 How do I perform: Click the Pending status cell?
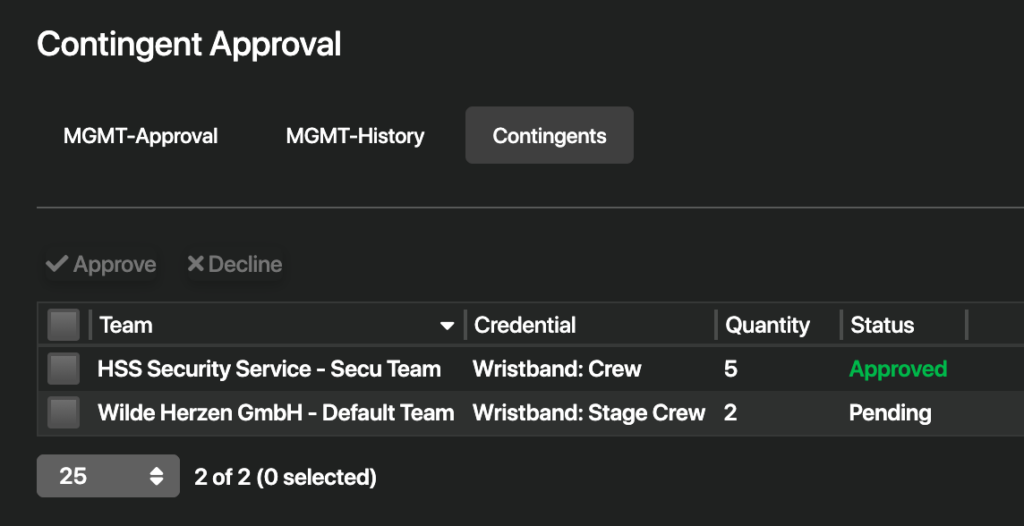click(x=890, y=413)
